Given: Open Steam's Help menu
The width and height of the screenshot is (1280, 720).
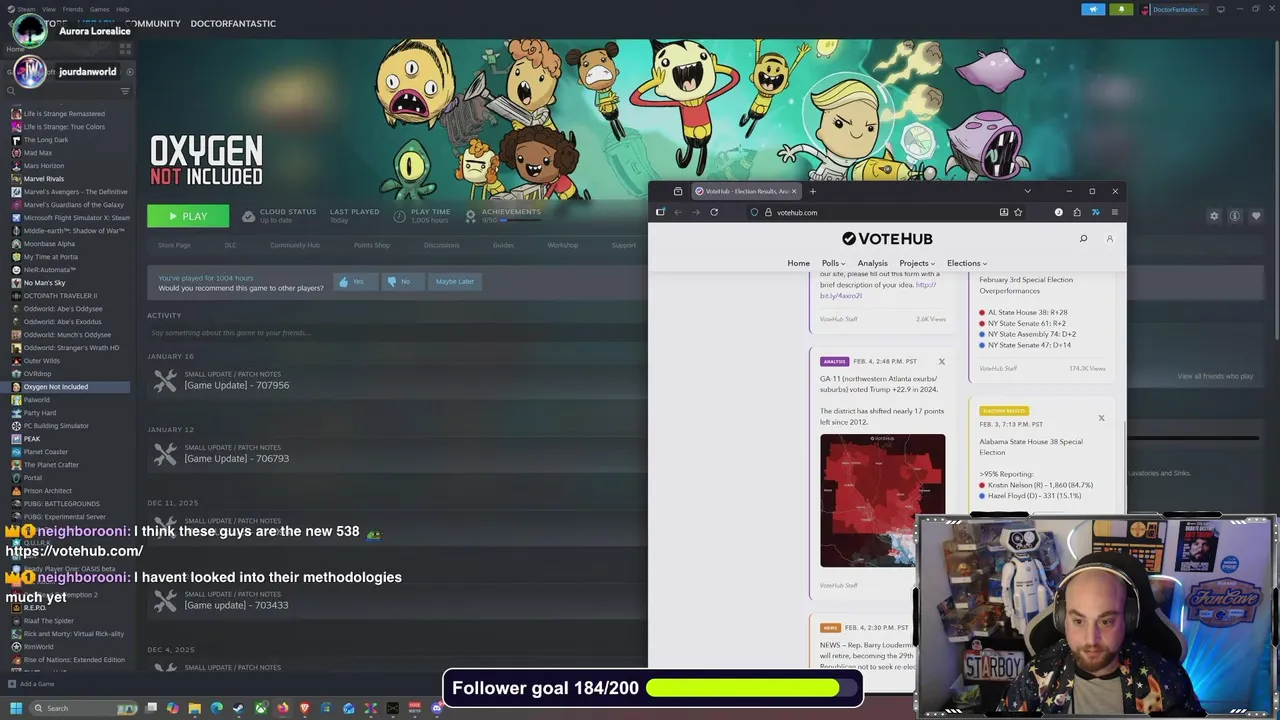Looking at the screenshot, I should click(x=122, y=9).
